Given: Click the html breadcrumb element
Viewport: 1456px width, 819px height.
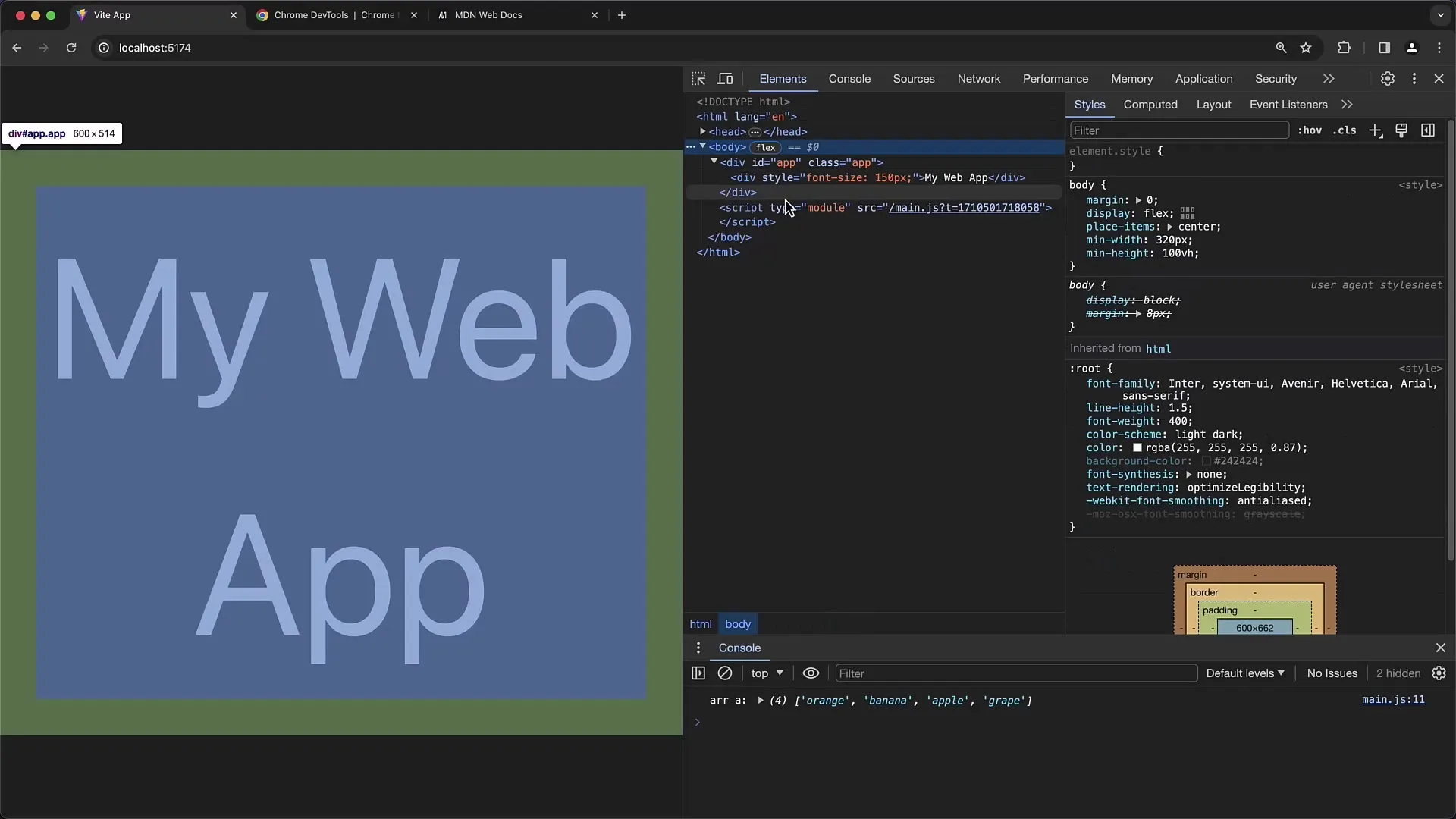Looking at the screenshot, I should (x=700, y=624).
